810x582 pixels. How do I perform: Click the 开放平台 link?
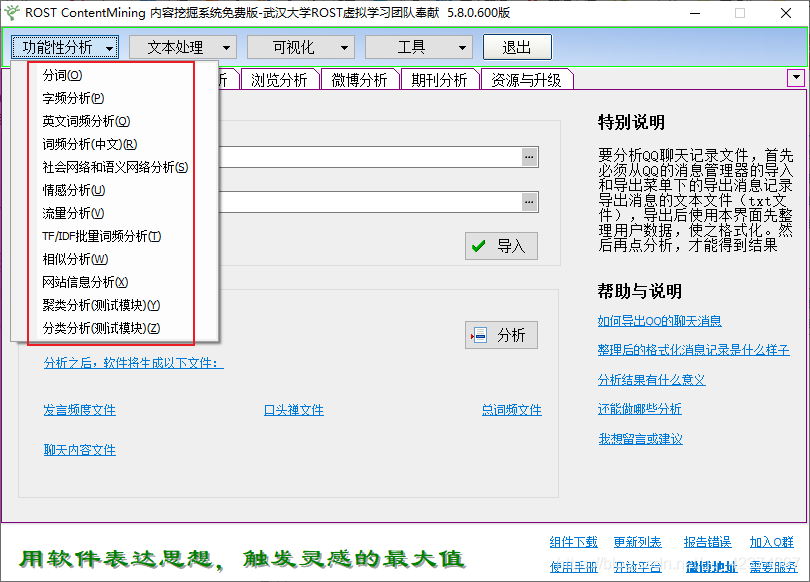[637, 567]
